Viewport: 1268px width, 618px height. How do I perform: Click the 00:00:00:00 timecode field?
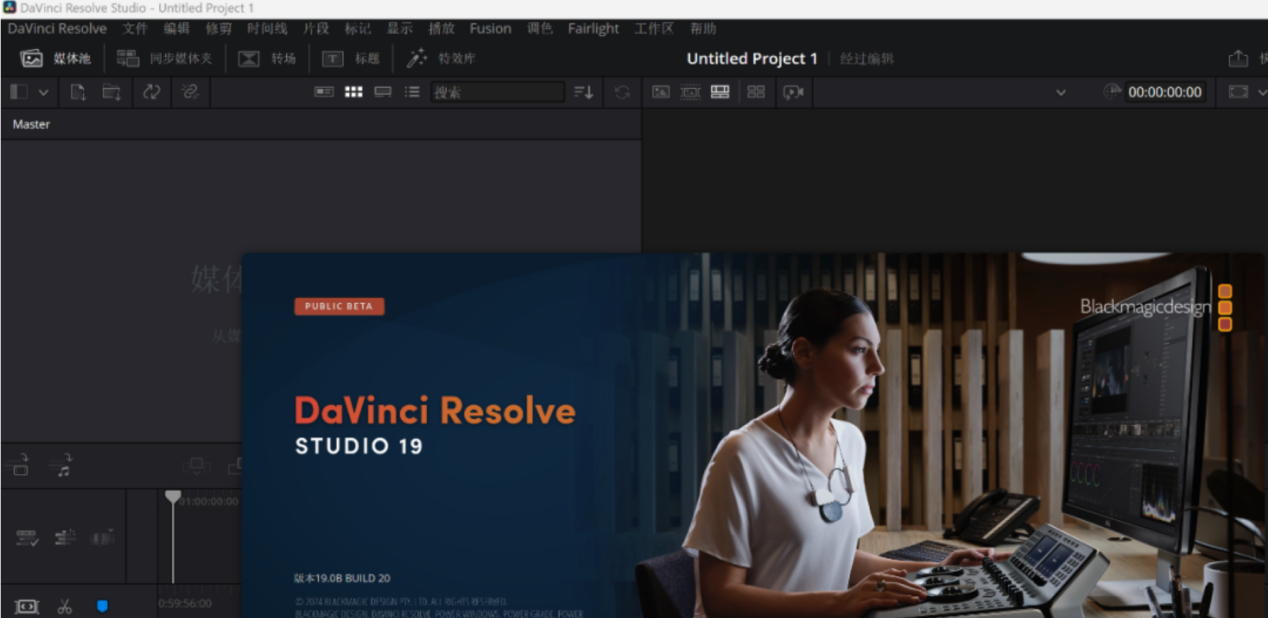(x=1165, y=92)
